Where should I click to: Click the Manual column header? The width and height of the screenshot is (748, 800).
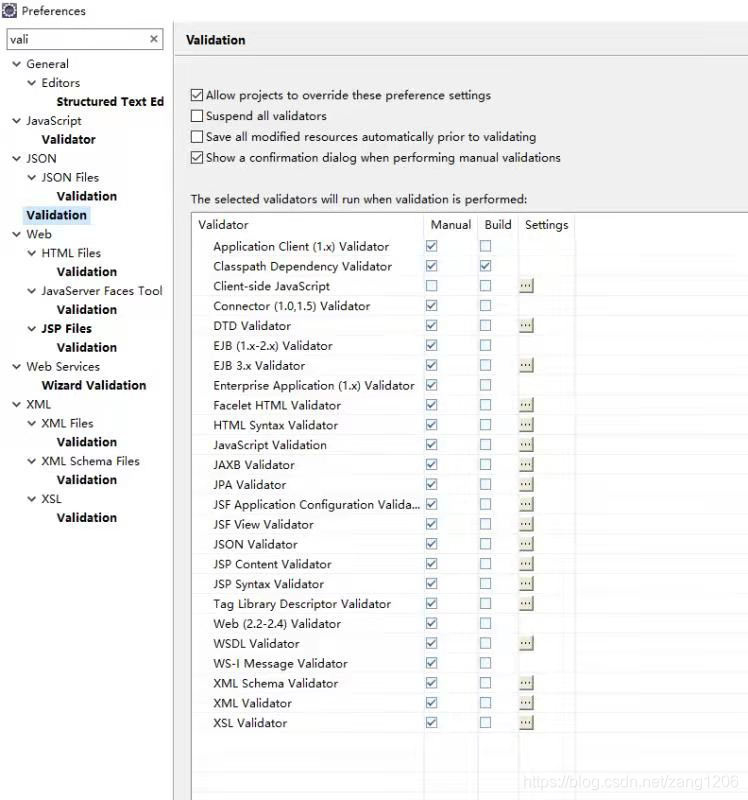click(x=451, y=225)
